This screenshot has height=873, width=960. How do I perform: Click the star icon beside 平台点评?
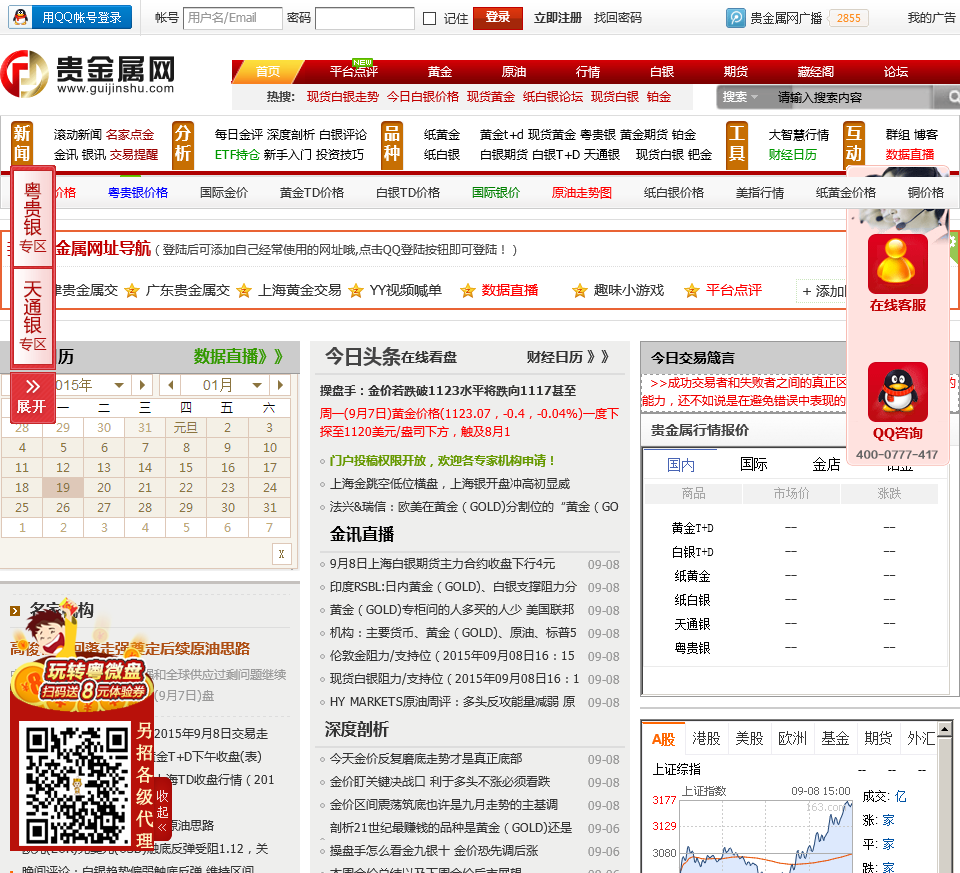pyautogui.click(x=692, y=291)
